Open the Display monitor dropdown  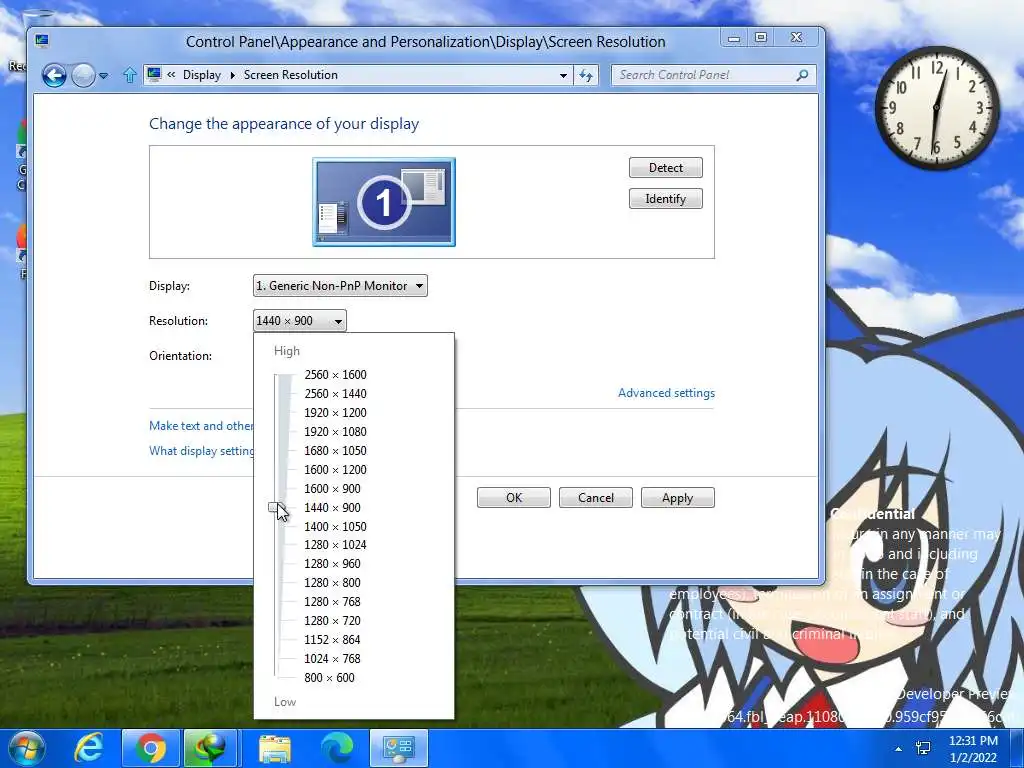340,285
